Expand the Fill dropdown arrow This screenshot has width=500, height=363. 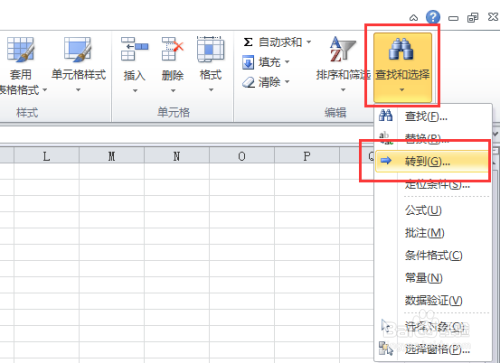coord(287,62)
